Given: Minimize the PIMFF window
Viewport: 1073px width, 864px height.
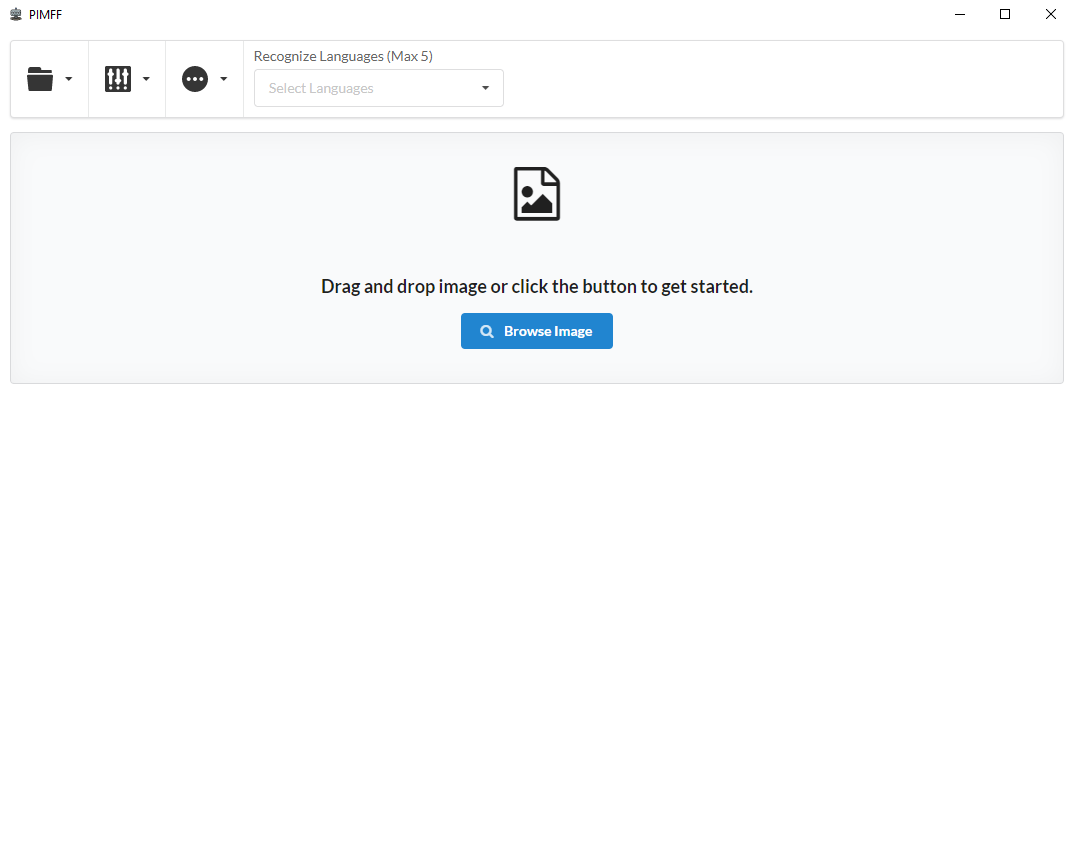Looking at the screenshot, I should pyautogui.click(x=959, y=14).
